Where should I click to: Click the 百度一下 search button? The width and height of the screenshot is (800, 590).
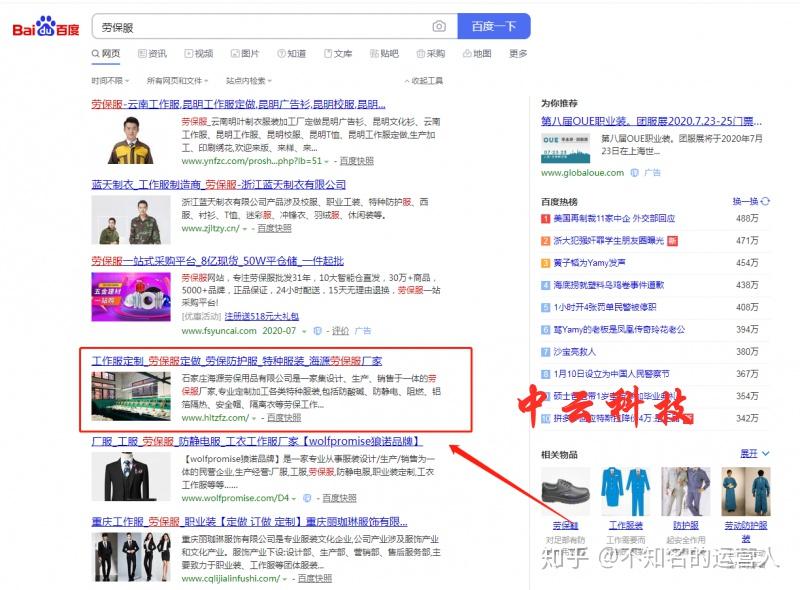[494, 25]
